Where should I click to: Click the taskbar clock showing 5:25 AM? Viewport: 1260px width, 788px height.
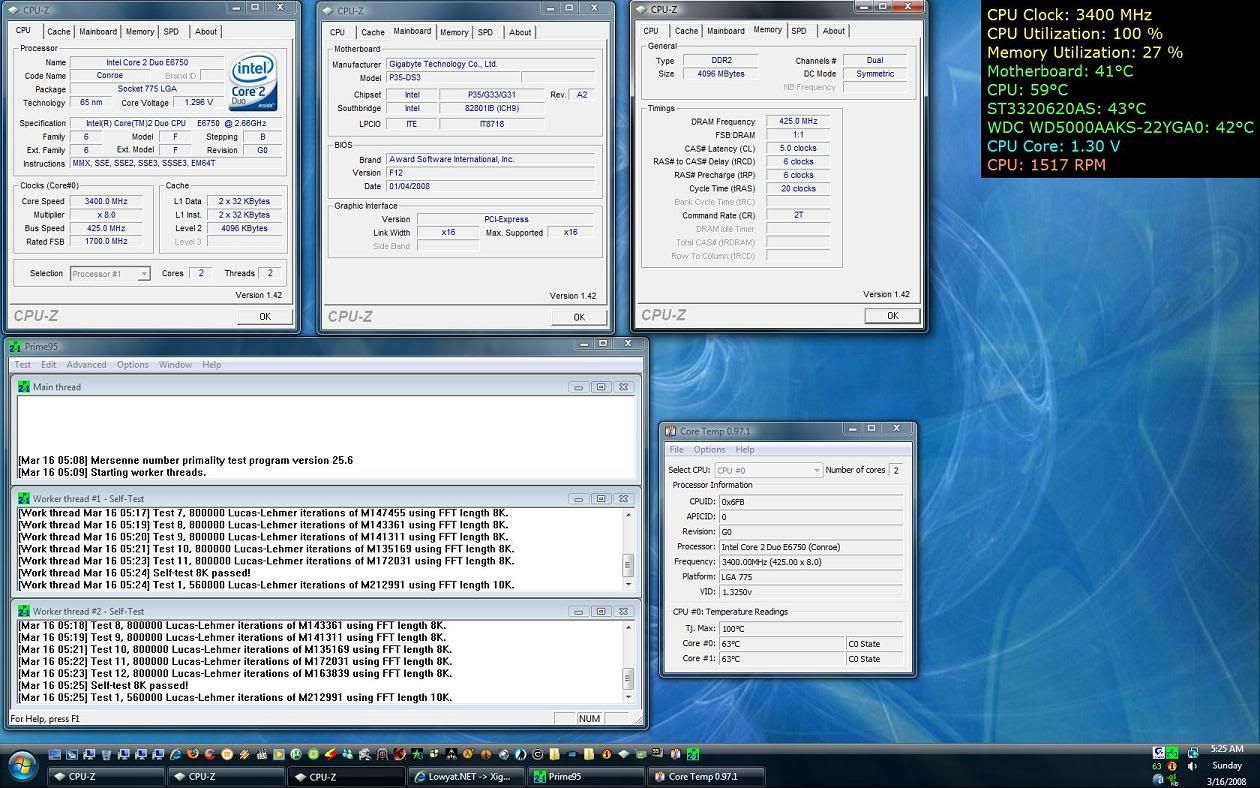tap(1226, 749)
